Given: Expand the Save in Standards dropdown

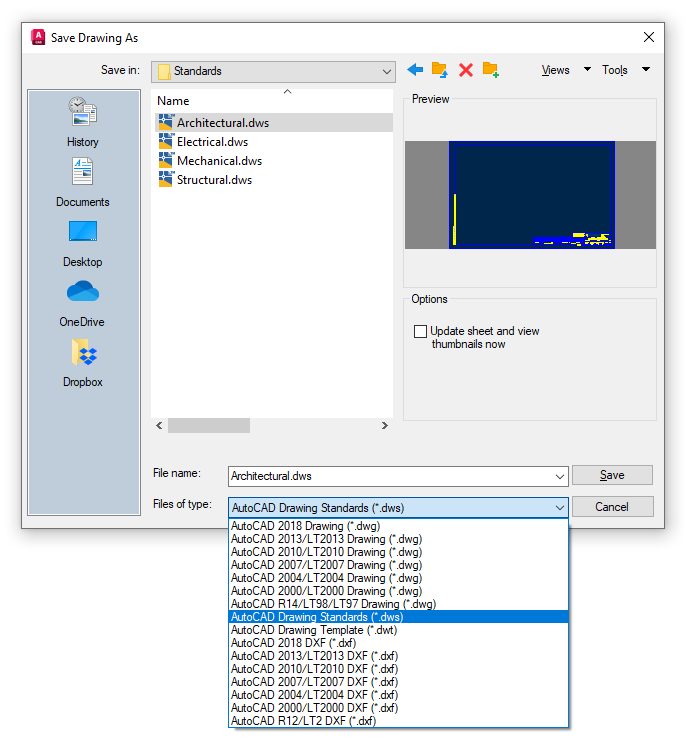Looking at the screenshot, I should tap(387, 72).
